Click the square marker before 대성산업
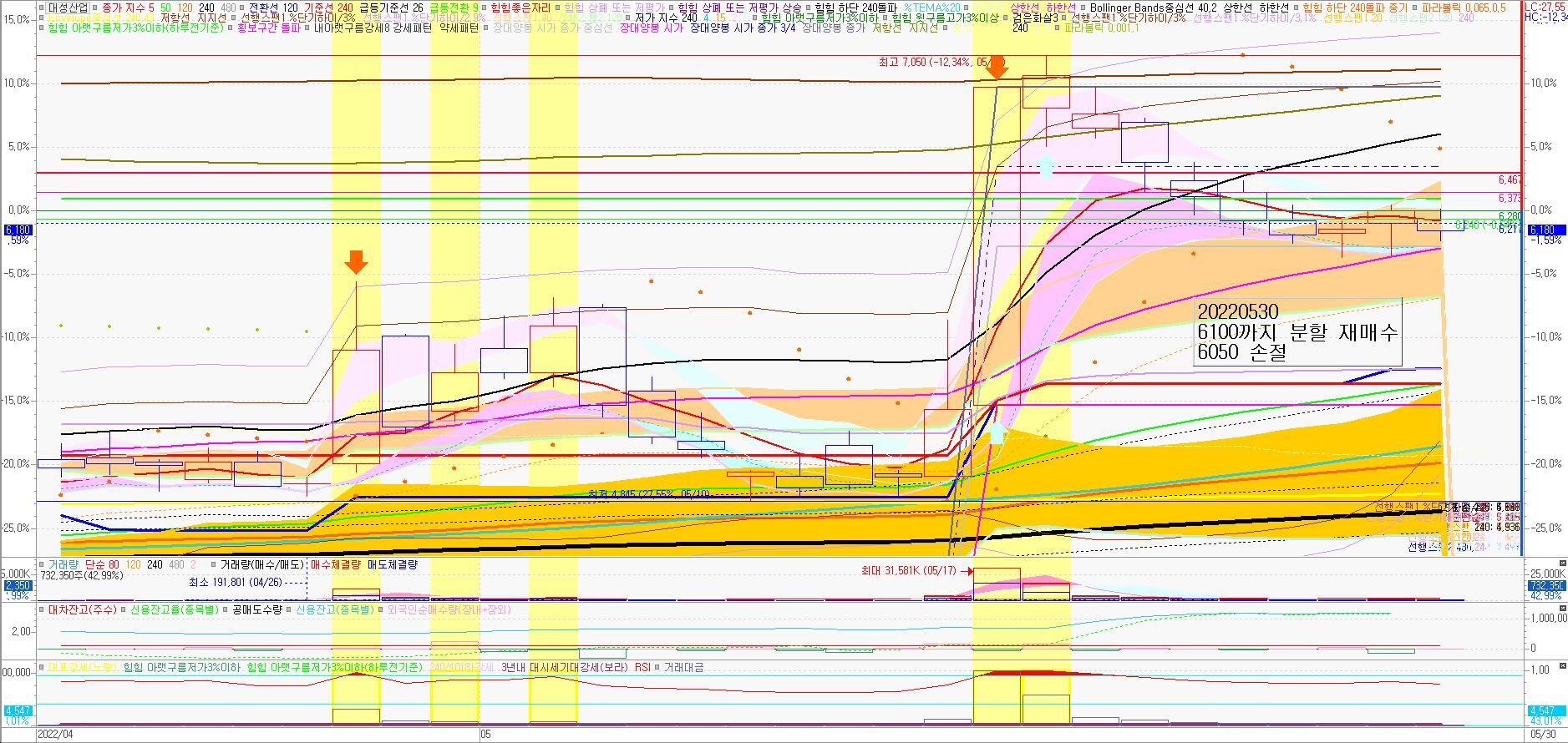The image size is (1568, 743). (42, 8)
